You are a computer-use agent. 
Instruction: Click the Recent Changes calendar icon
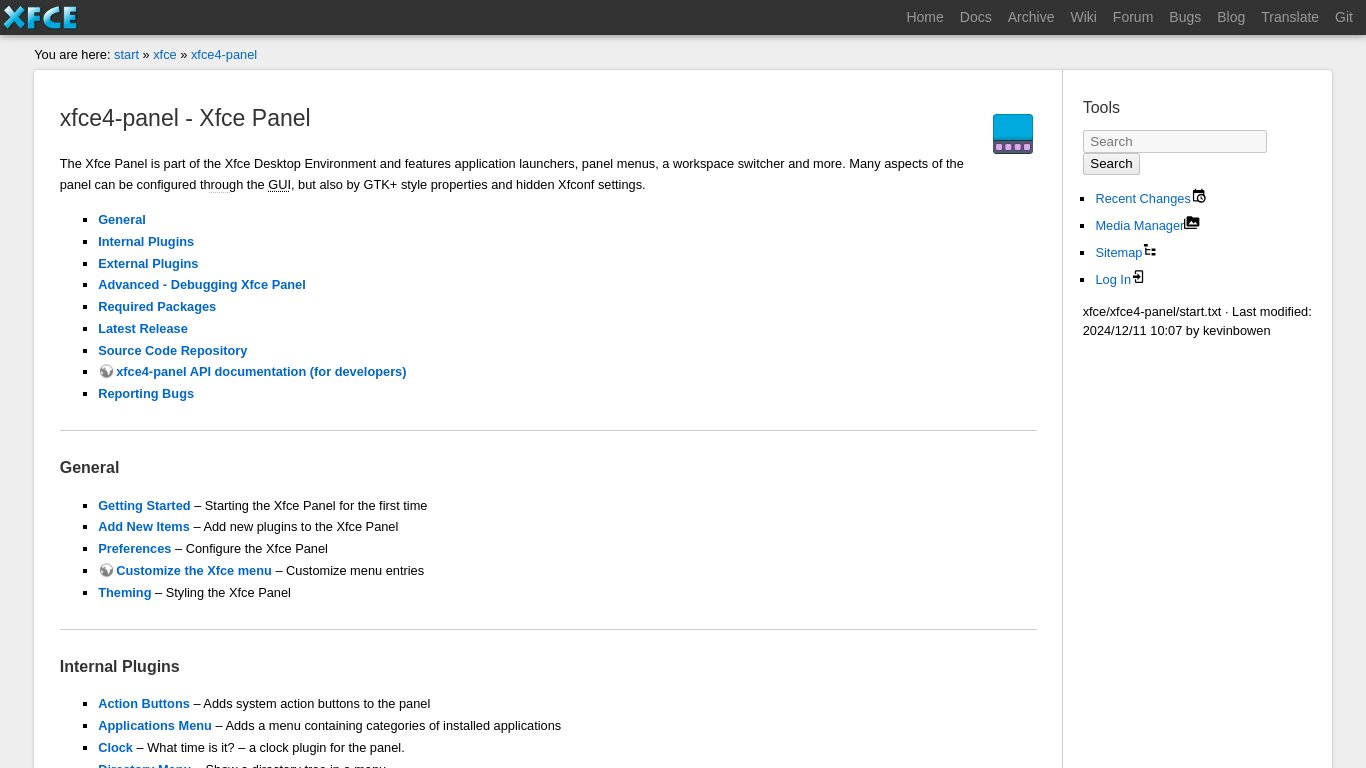[1199, 196]
